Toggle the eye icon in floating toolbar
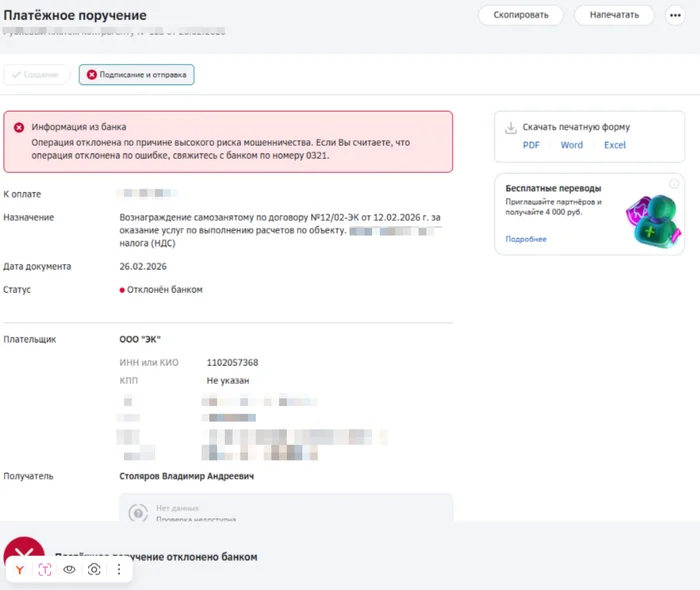The image size is (700, 590). pos(70,569)
